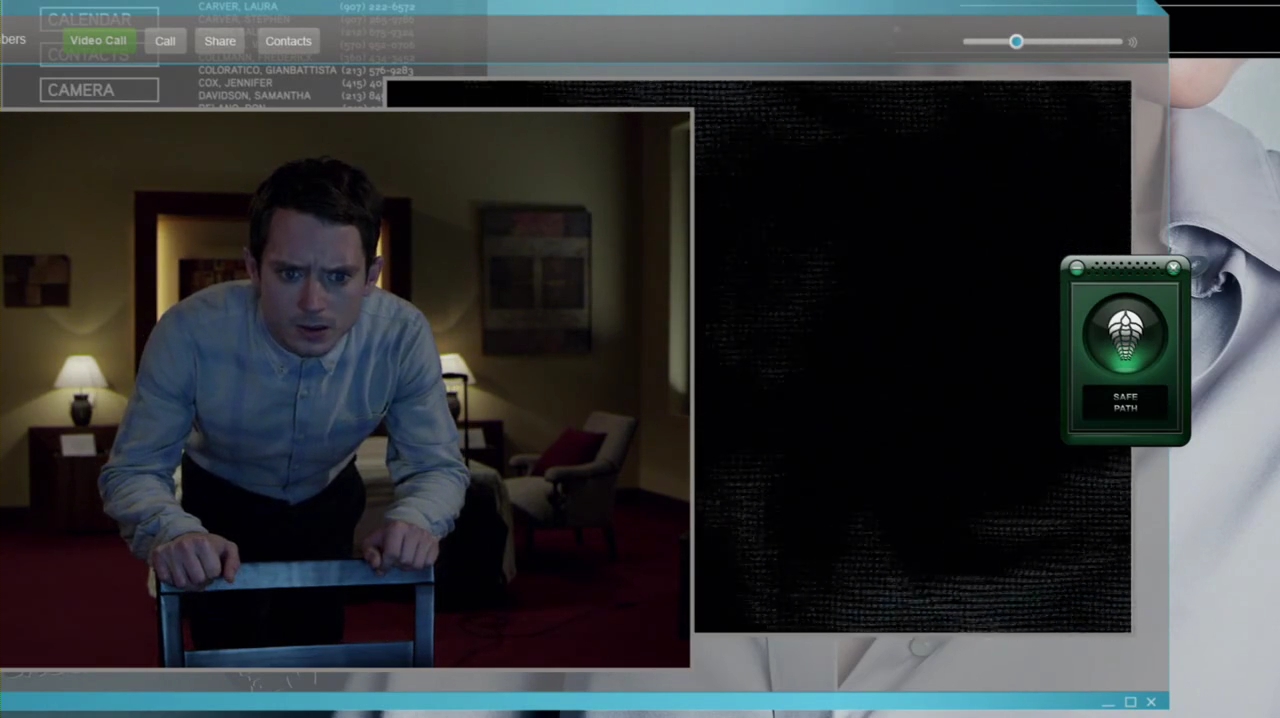Click the Share button
The width and height of the screenshot is (1280, 718).
tap(220, 41)
